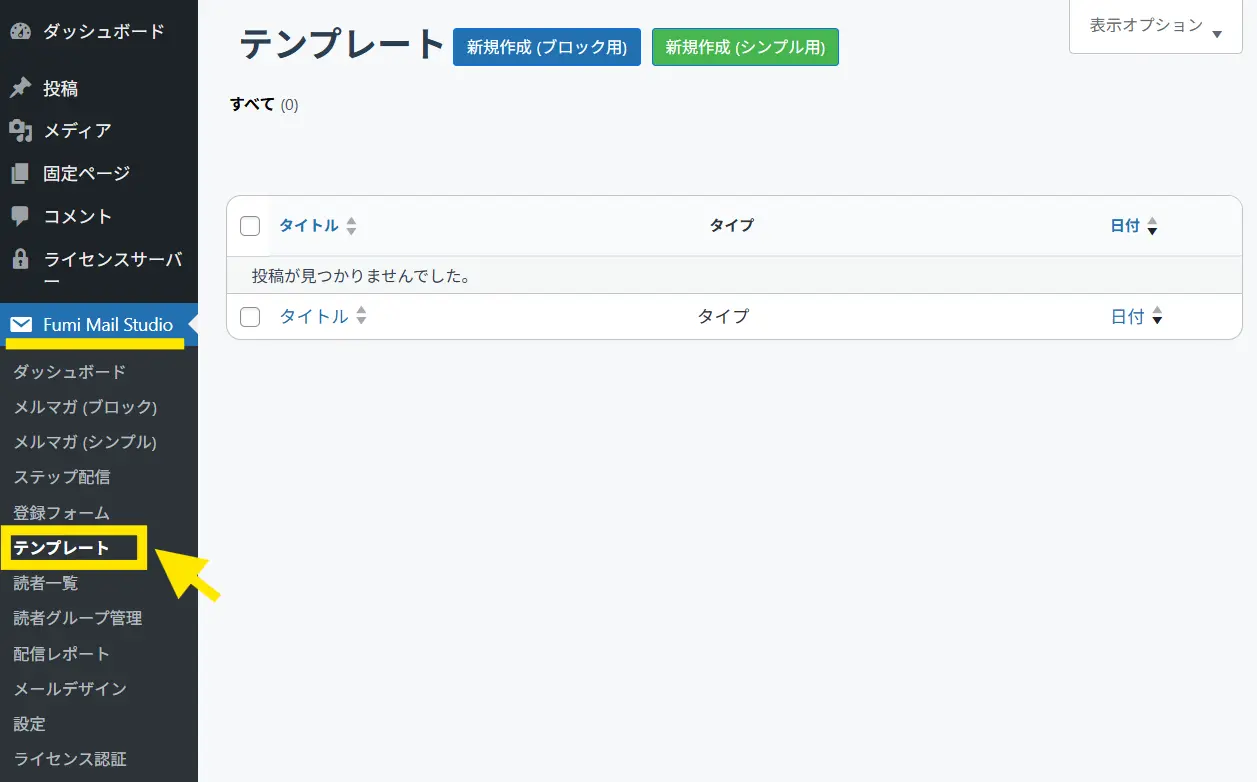The width and height of the screenshot is (1257, 782).
Task: Click 新規作成 (シンプル用) green button
Action: 744,47
